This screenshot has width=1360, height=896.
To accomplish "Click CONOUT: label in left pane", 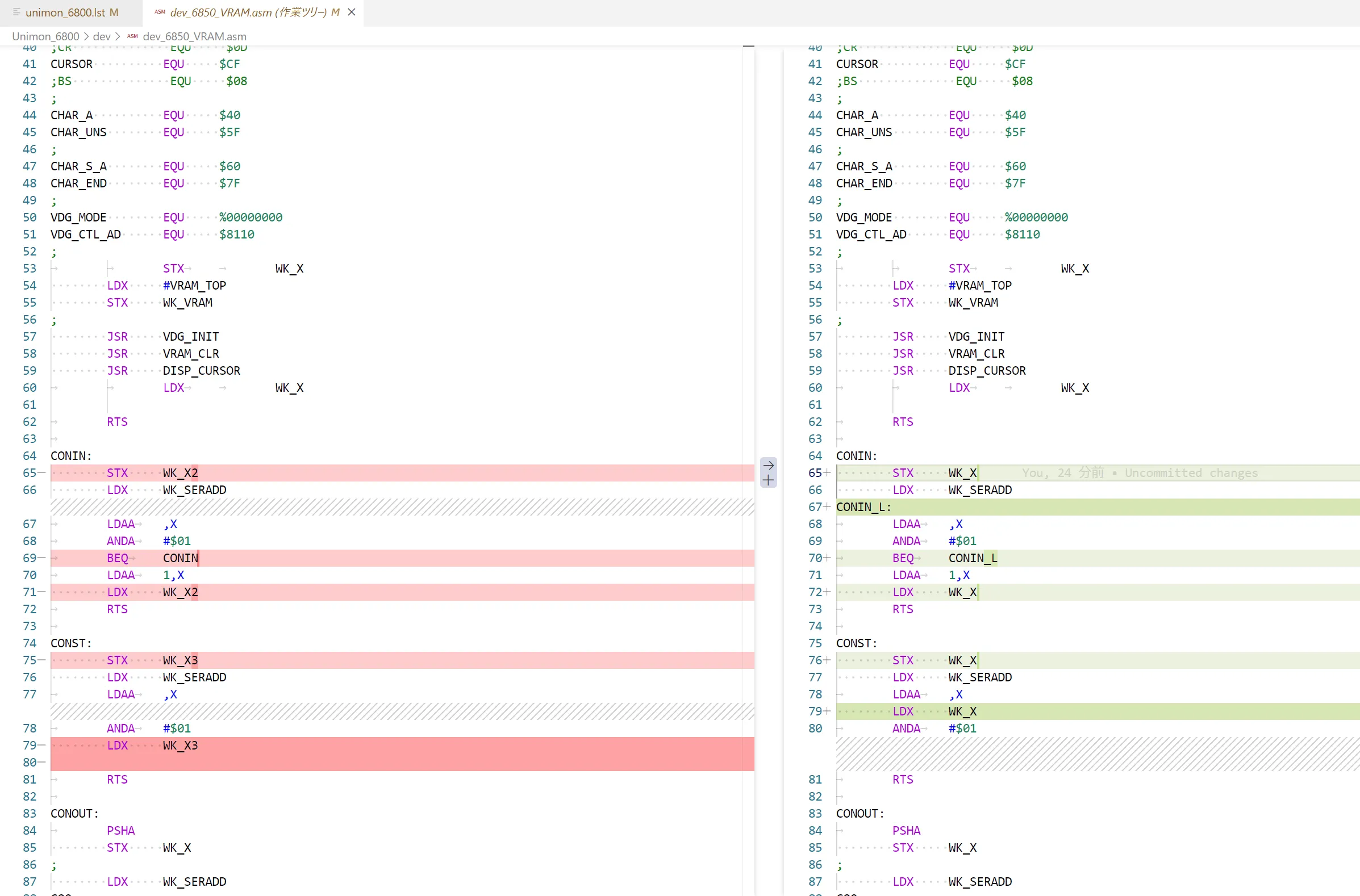I will [x=74, y=814].
